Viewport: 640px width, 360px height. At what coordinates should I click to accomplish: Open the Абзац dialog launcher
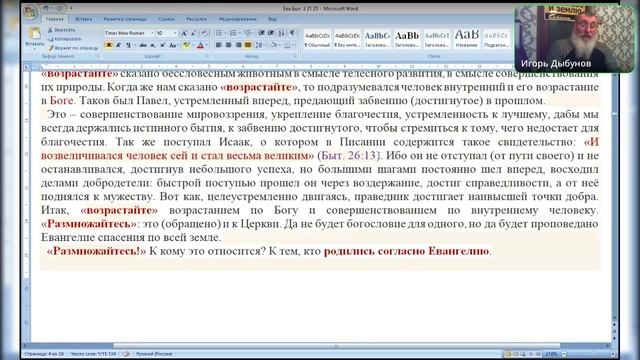295,56
